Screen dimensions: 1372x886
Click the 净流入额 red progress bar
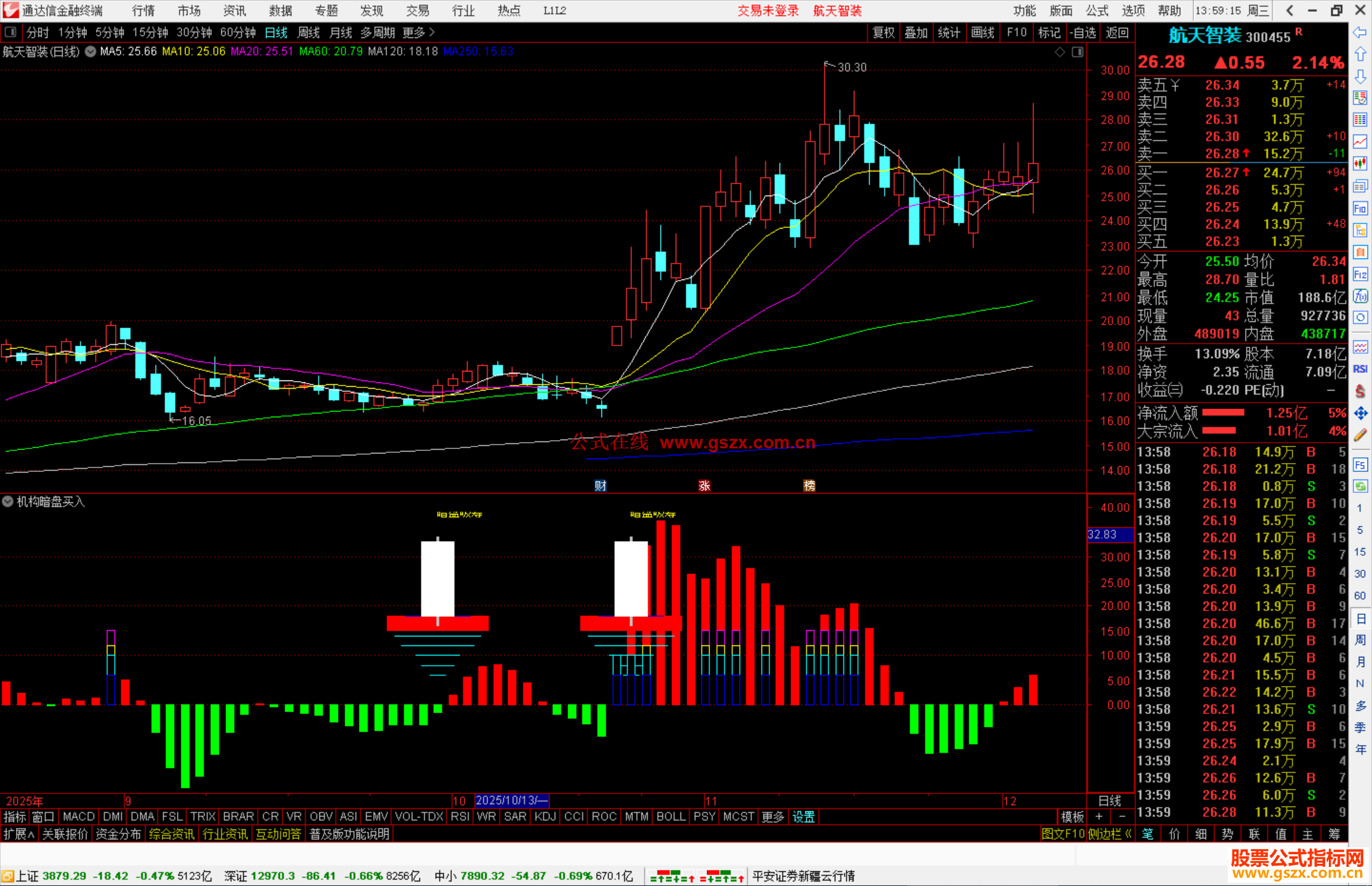[x=1223, y=413]
